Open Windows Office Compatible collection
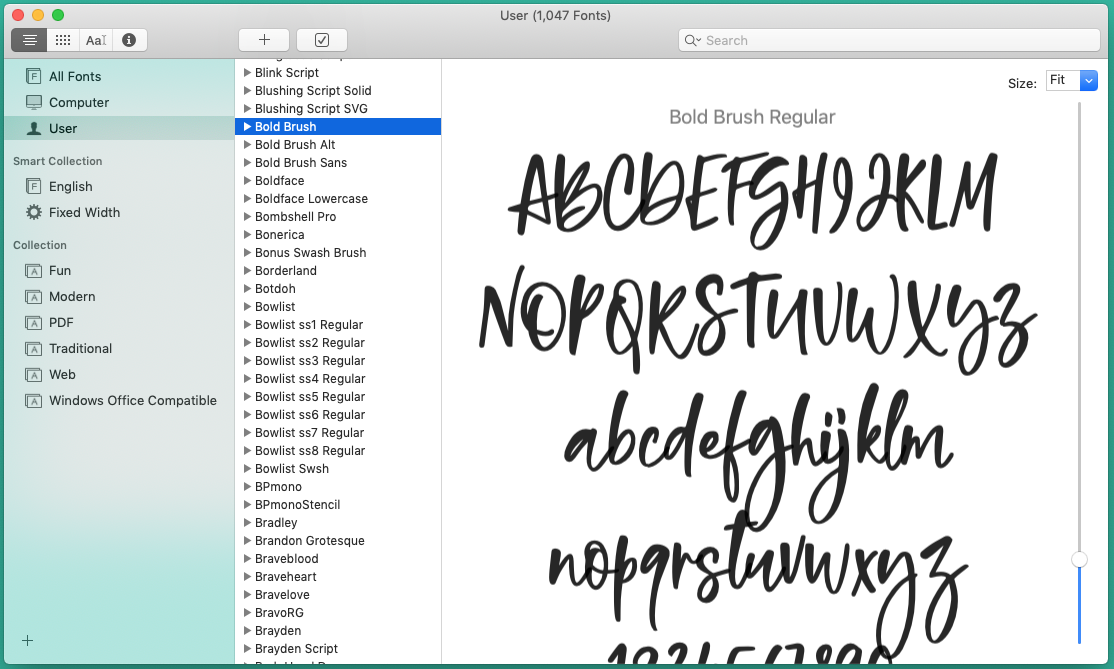The height and width of the screenshot is (669, 1114). tap(119, 401)
